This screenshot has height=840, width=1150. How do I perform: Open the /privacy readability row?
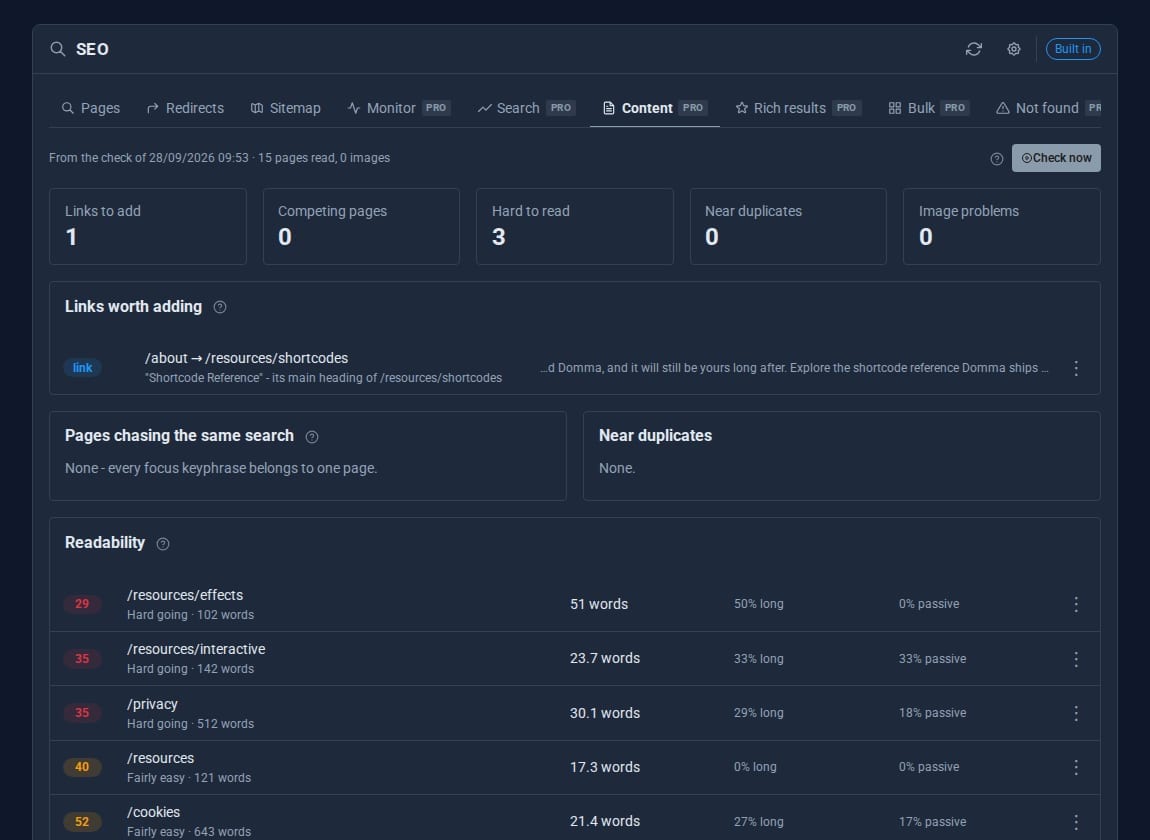[574, 713]
